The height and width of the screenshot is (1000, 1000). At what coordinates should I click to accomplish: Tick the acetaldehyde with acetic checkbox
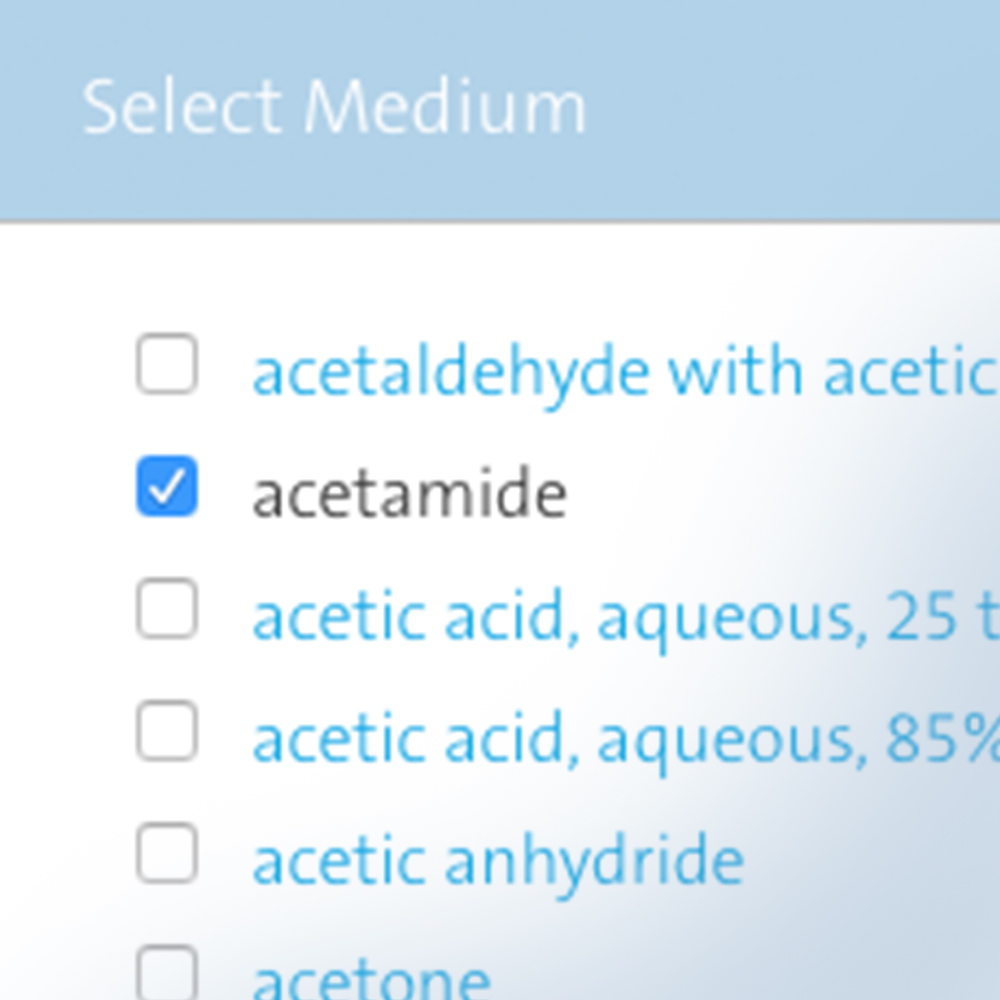(167, 364)
